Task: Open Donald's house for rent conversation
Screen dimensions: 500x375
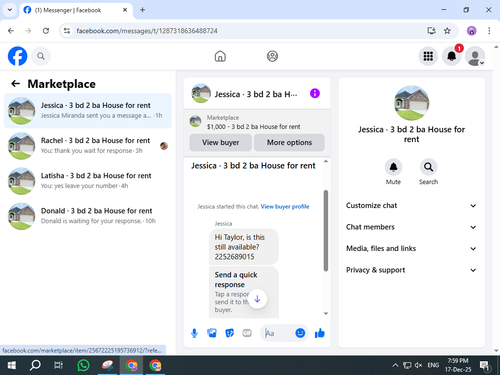Action: click(x=88, y=216)
